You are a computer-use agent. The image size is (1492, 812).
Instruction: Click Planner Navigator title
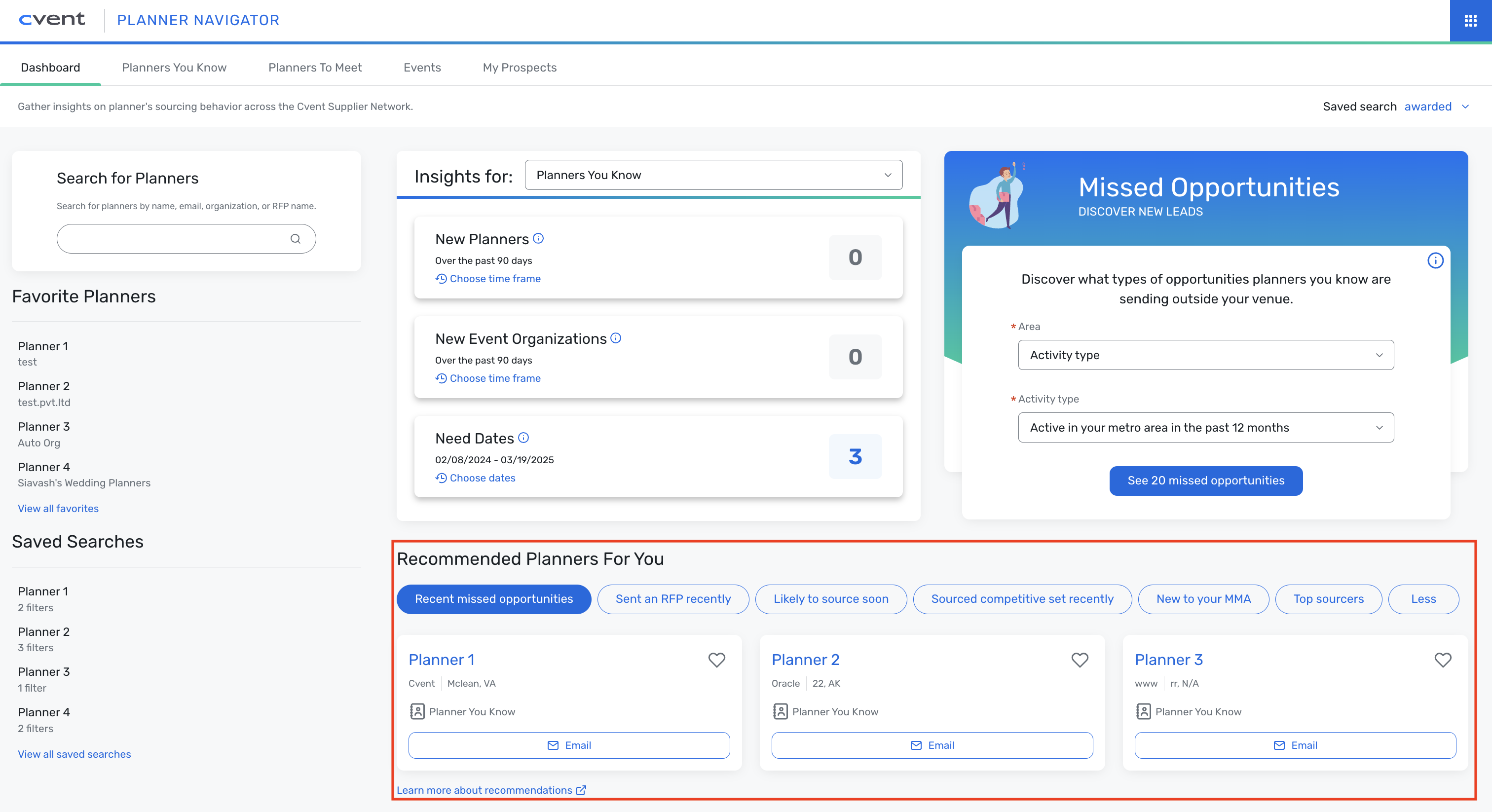(198, 20)
